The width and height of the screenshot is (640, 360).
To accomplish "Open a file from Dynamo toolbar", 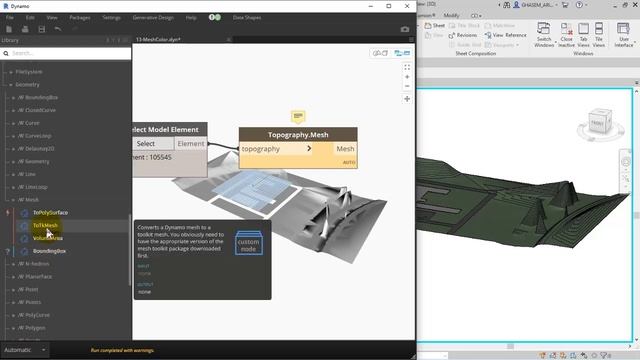I will pyautogui.click(x=25, y=29).
